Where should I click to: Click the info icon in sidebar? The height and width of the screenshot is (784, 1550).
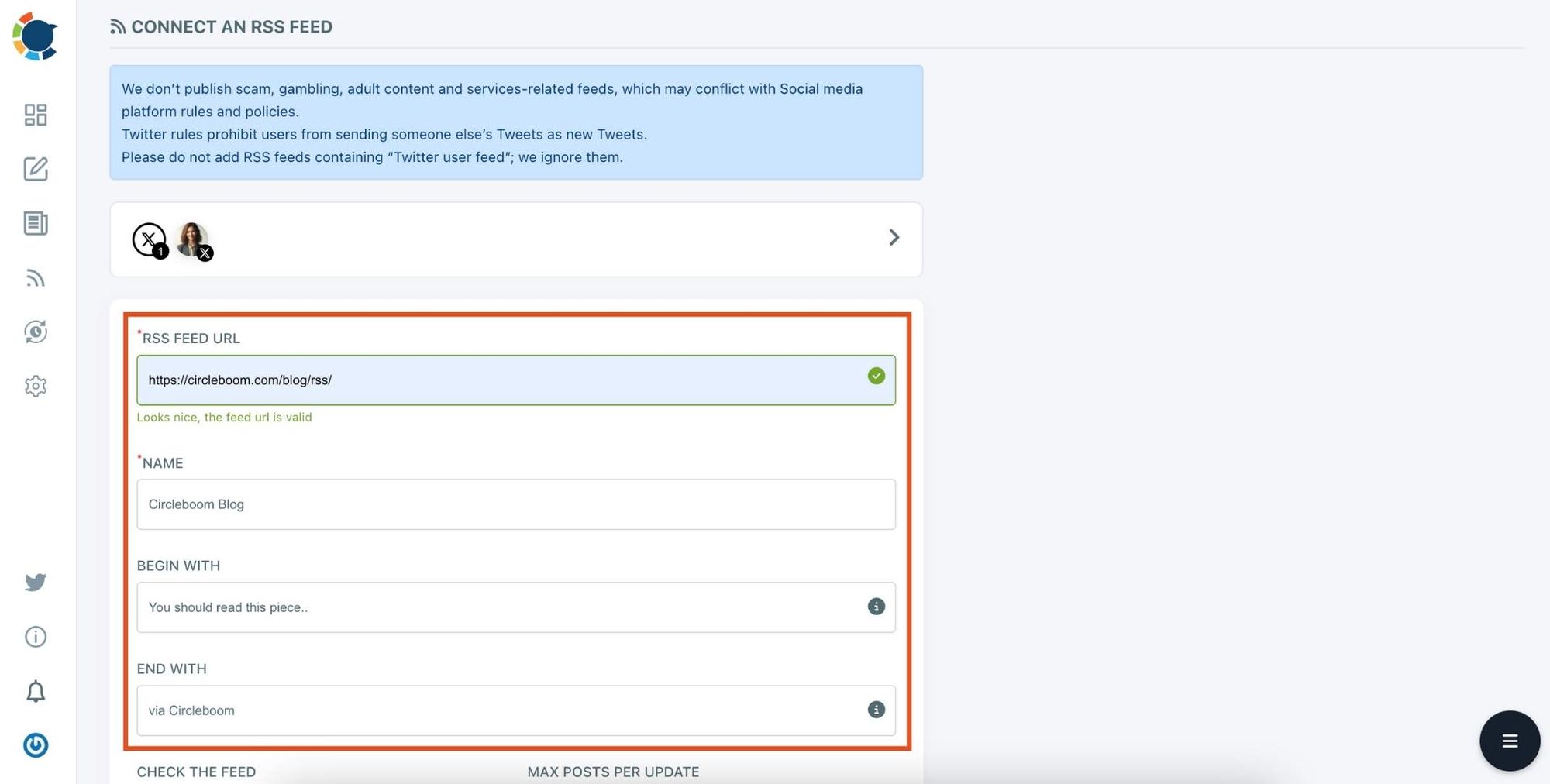tap(35, 637)
